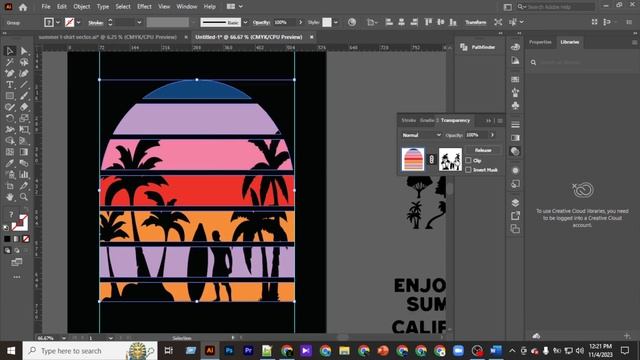Open the Window menu
640x360 pixels.
(187, 7)
